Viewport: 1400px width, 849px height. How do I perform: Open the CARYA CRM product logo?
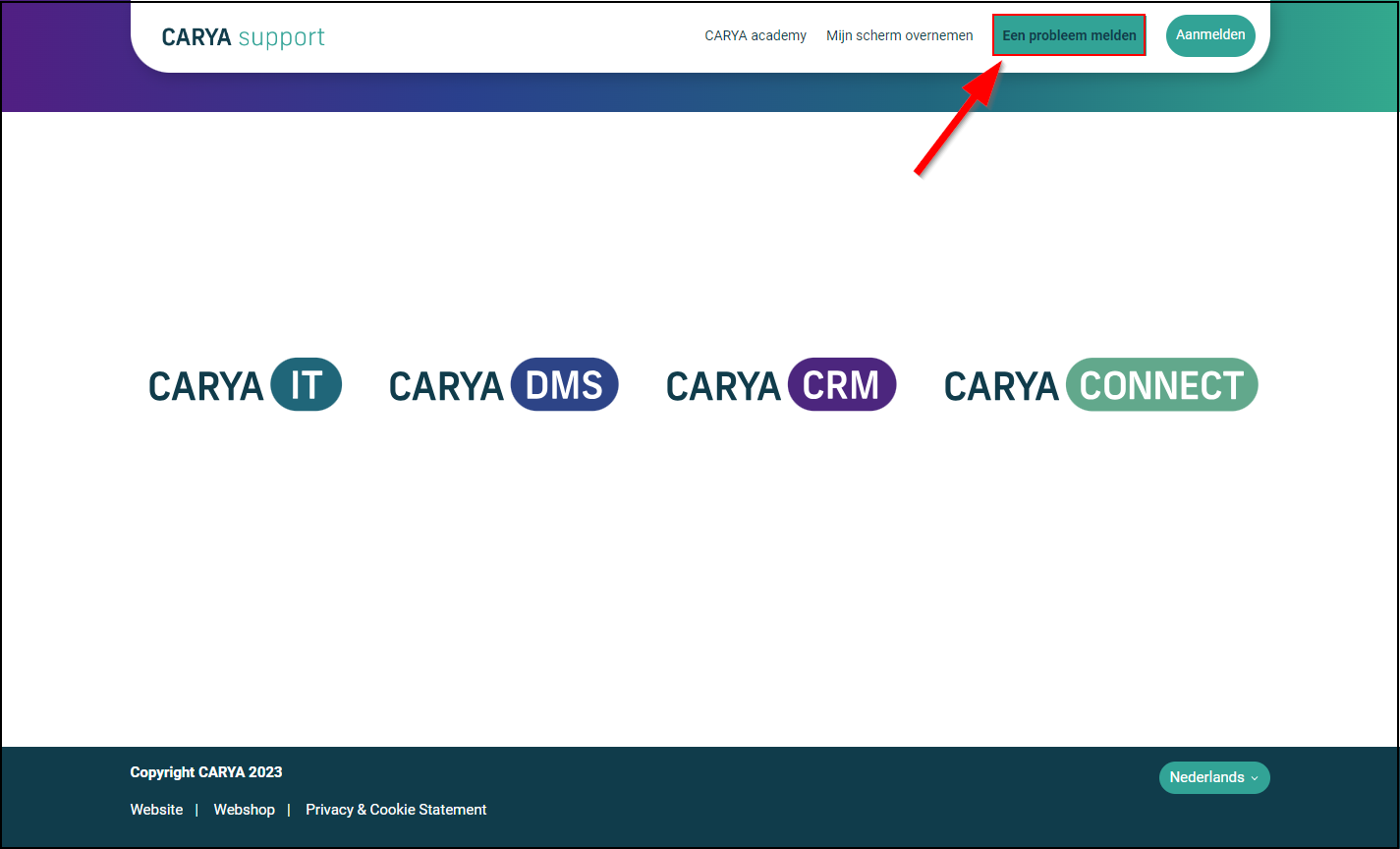click(x=781, y=384)
